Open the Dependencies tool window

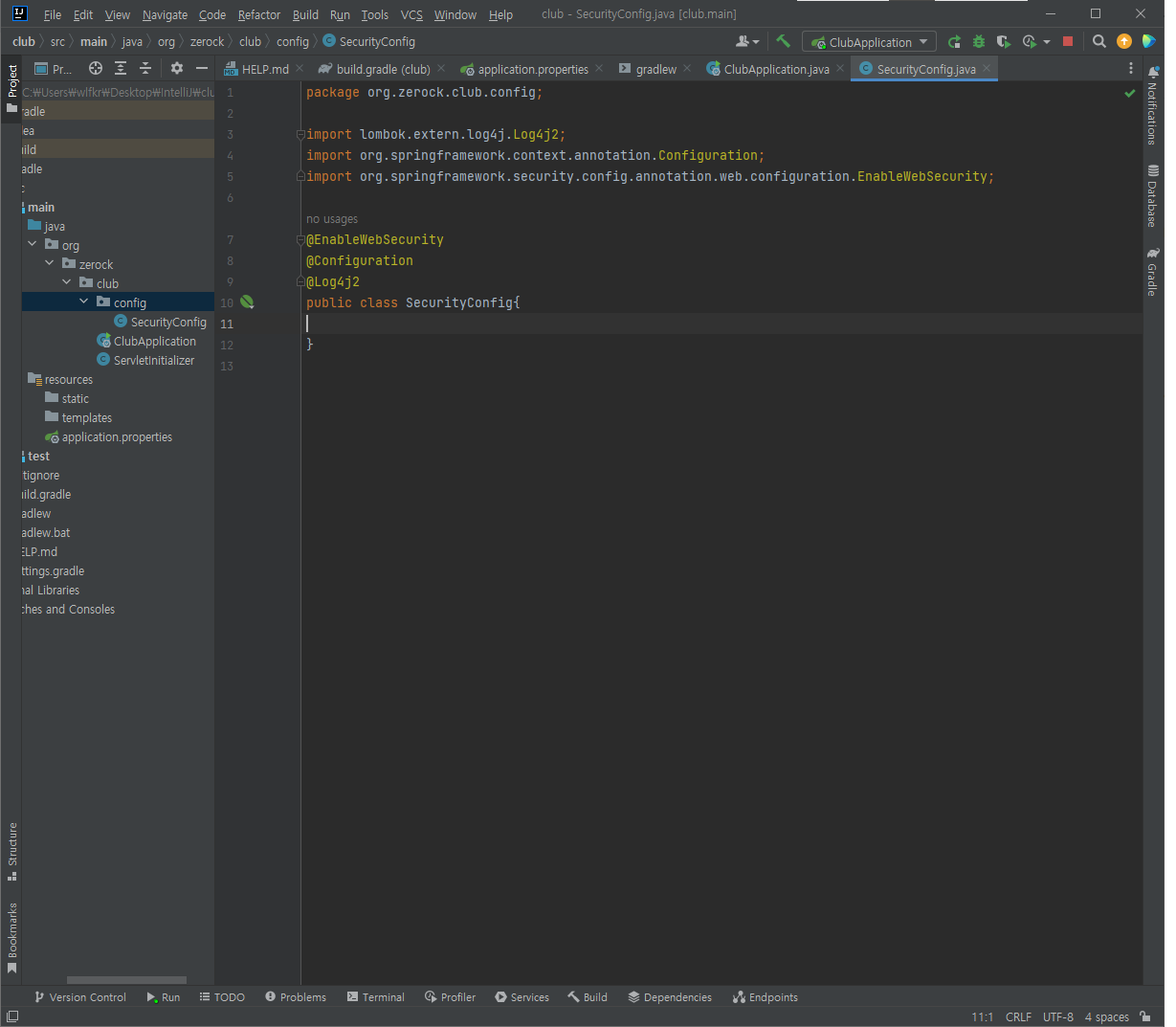[x=670, y=997]
